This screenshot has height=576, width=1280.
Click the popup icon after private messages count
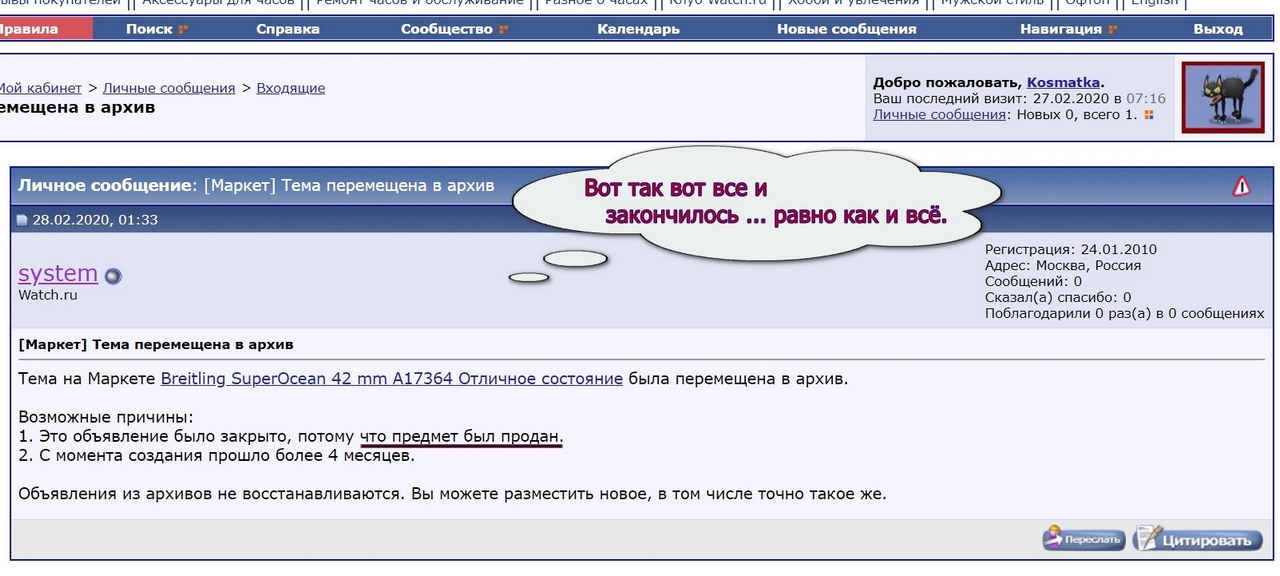tap(1149, 115)
